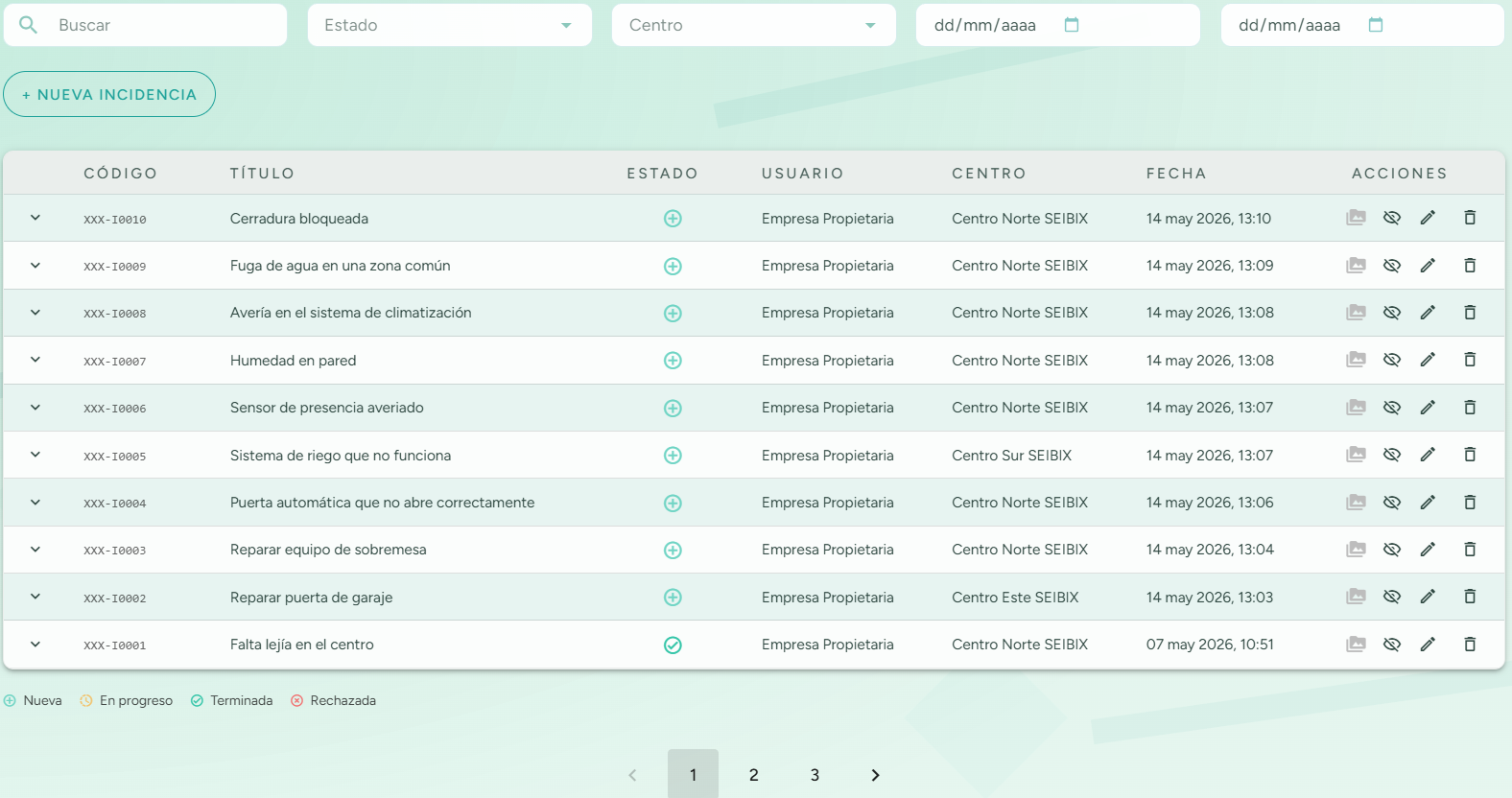Viewport: 1512px width, 798px height.
Task: Open the Centro filter dropdown
Action: pos(753,25)
